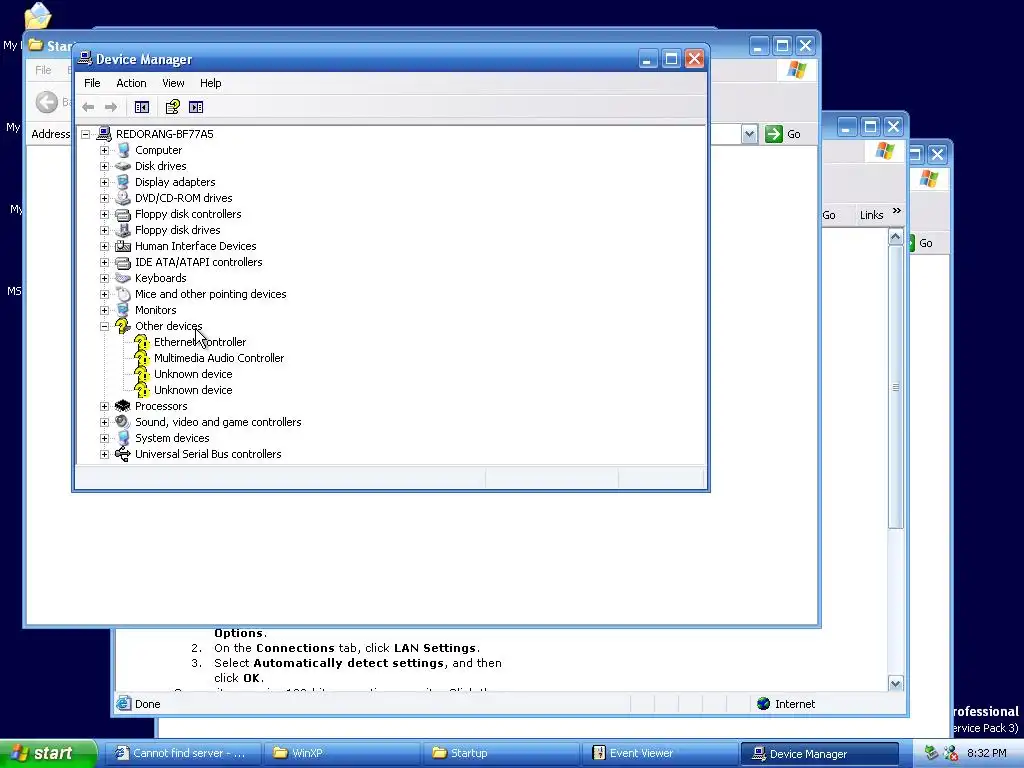Select the Universal Serial Bus controllers icon
The height and width of the screenshot is (768, 1024).
point(123,454)
